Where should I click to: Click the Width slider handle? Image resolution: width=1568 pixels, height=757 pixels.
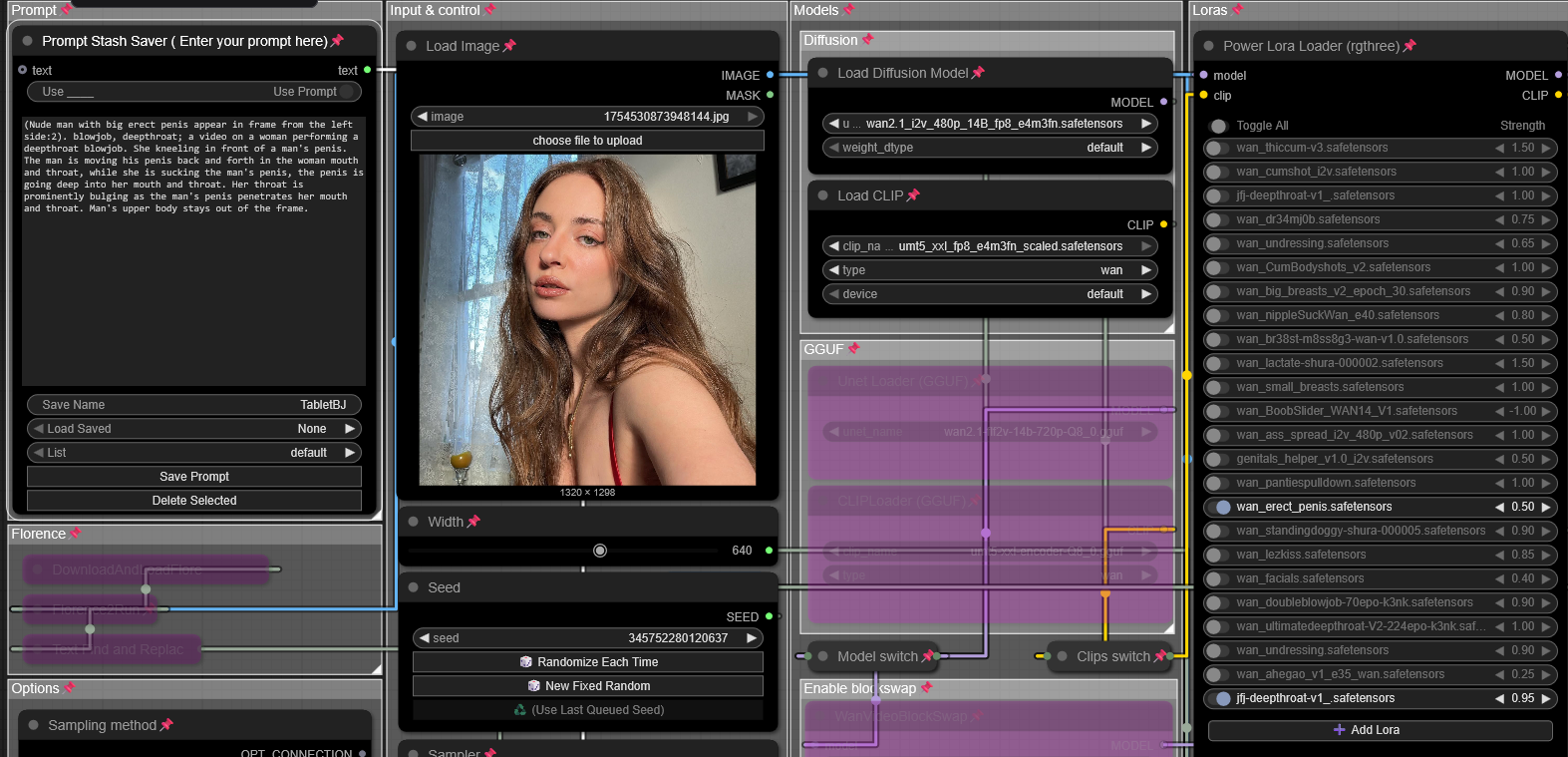600,551
